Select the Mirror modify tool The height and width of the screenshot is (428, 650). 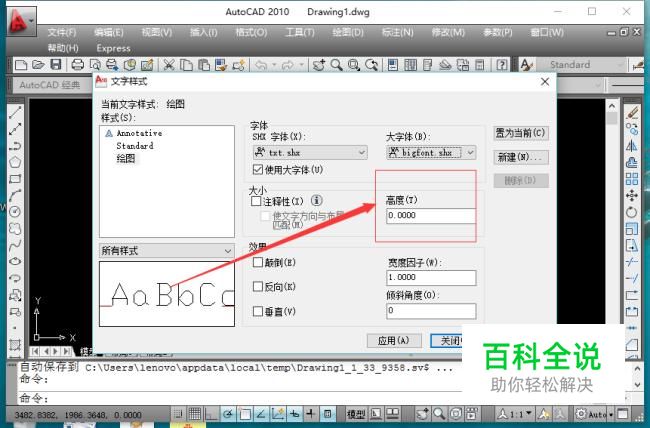(632, 146)
